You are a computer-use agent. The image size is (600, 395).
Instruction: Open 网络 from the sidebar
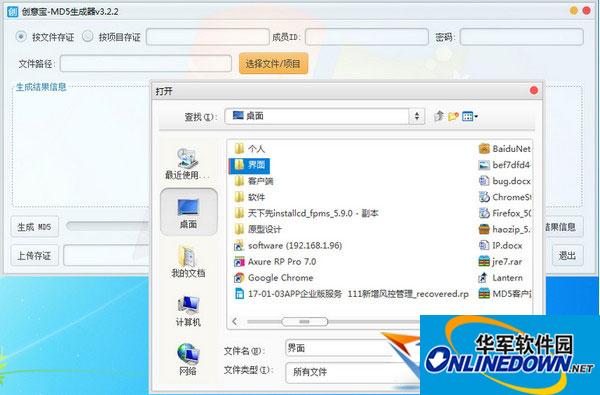(188, 359)
